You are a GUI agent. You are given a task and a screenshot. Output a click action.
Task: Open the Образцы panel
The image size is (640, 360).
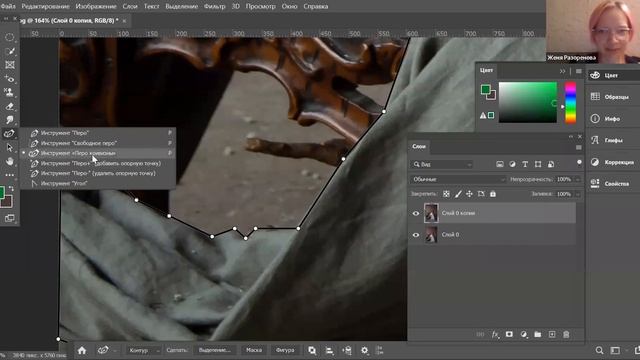pos(613,97)
